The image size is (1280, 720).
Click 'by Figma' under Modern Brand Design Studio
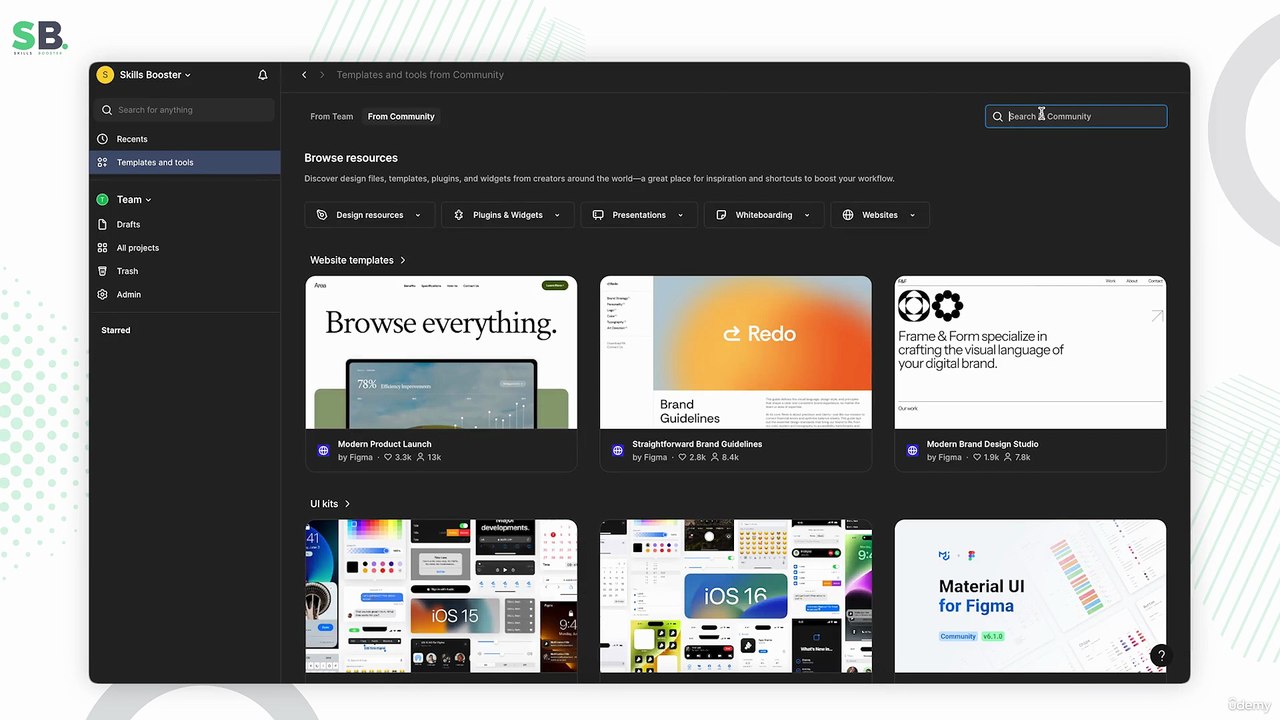click(944, 458)
